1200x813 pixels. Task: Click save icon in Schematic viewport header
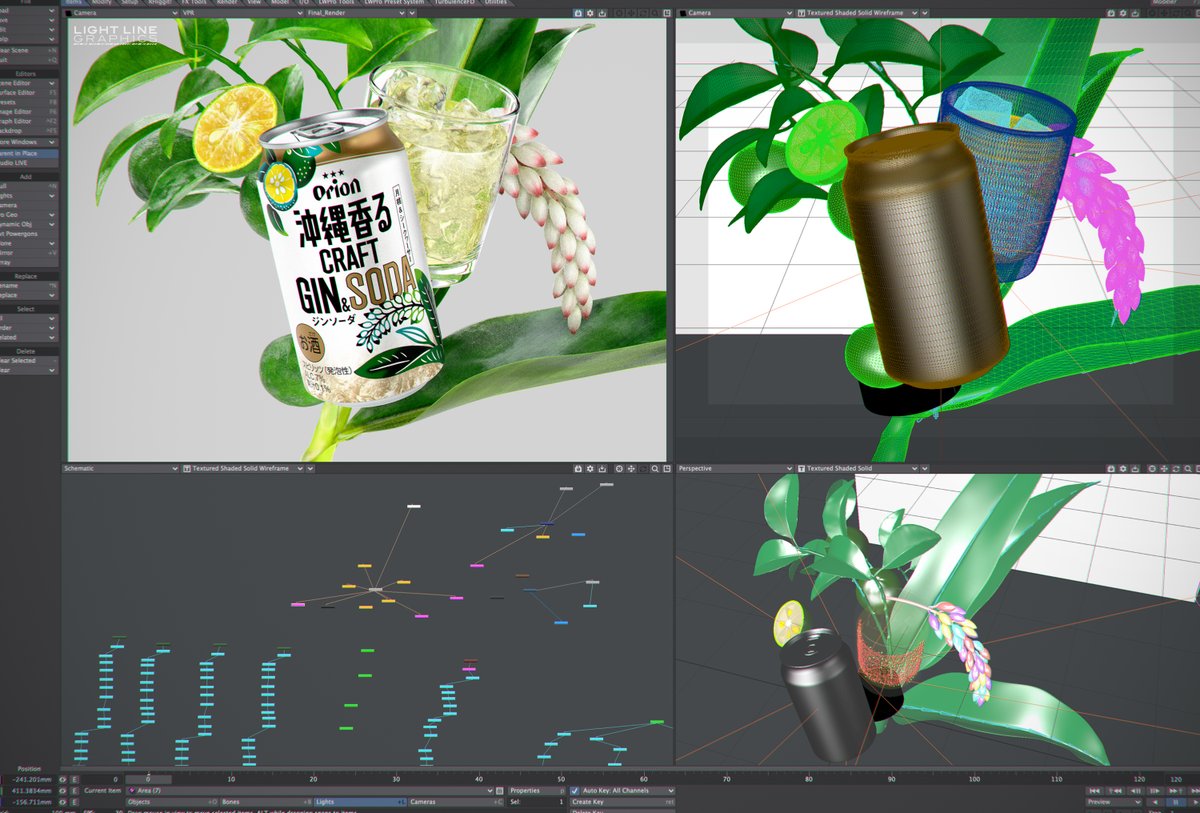coord(602,468)
